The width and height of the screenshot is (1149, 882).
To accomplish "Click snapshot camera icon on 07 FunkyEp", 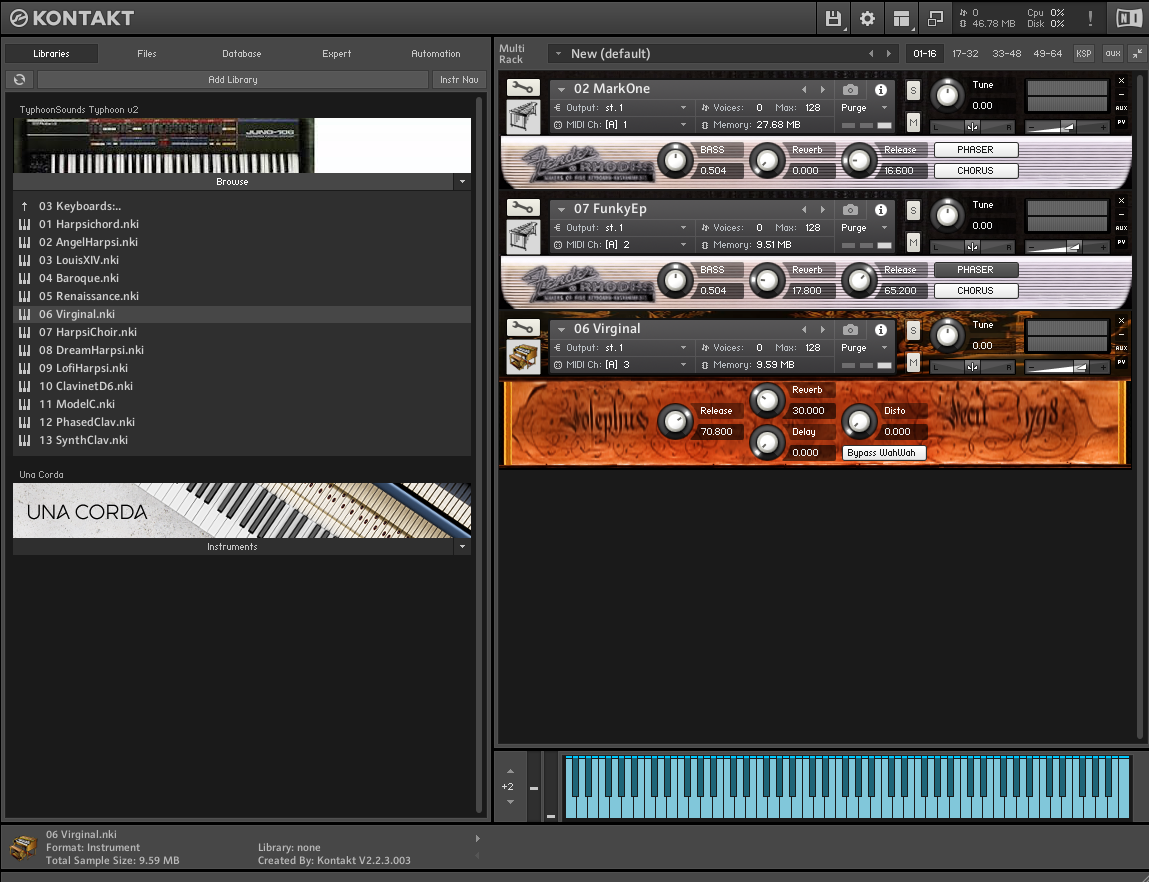I will 850,210.
